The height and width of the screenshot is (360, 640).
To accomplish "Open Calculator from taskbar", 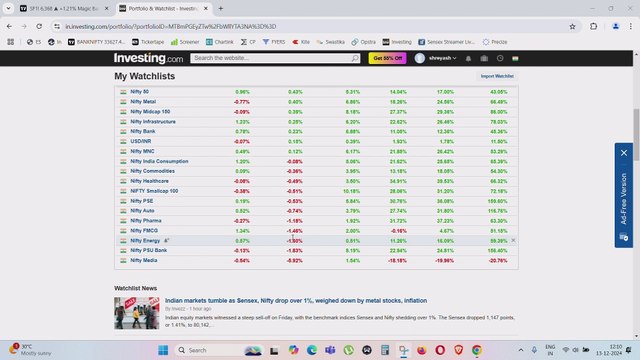I will [385, 350].
